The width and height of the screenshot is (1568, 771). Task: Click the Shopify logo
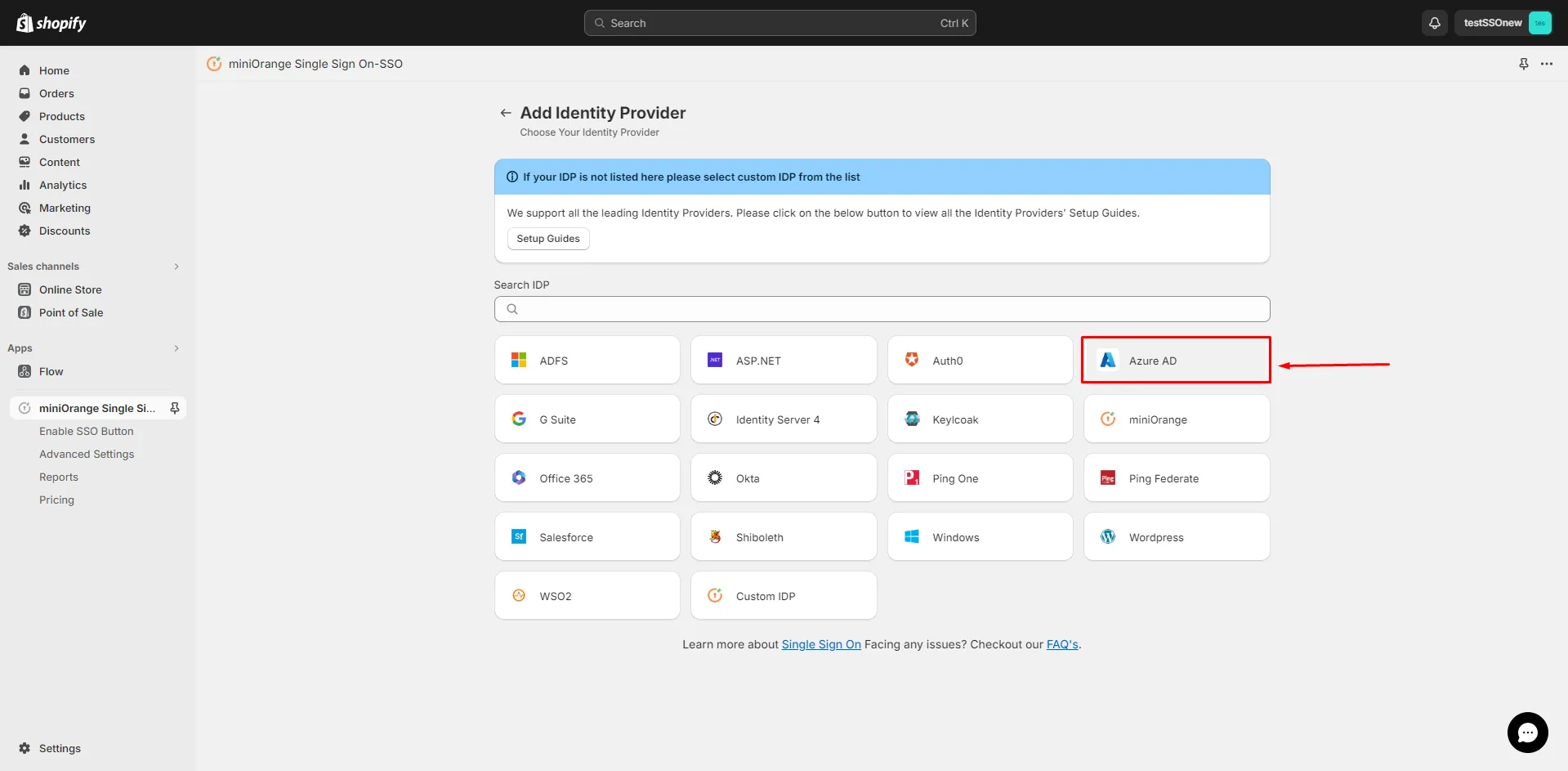pyautogui.click(x=51, y=23)
